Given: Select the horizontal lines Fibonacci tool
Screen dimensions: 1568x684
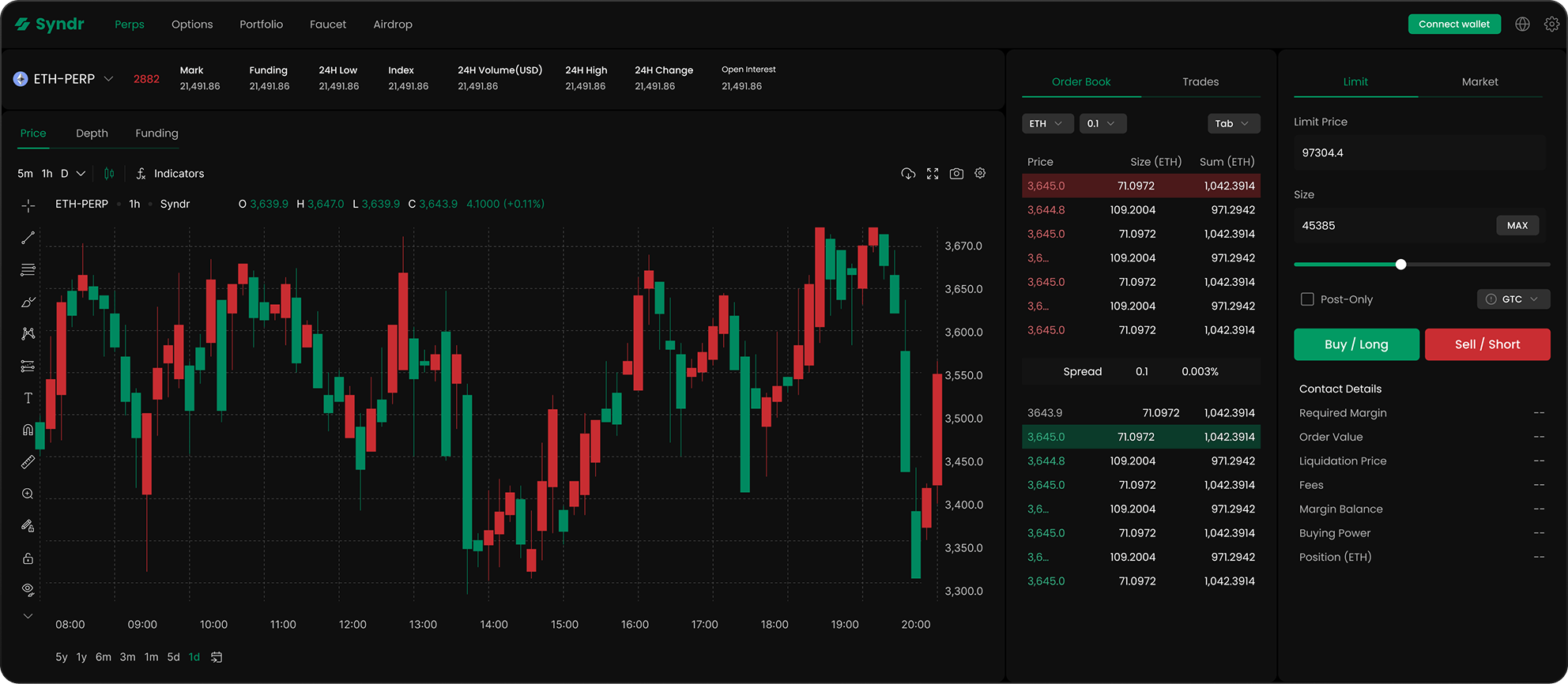Looking at the screenshot, I should 28,269.
